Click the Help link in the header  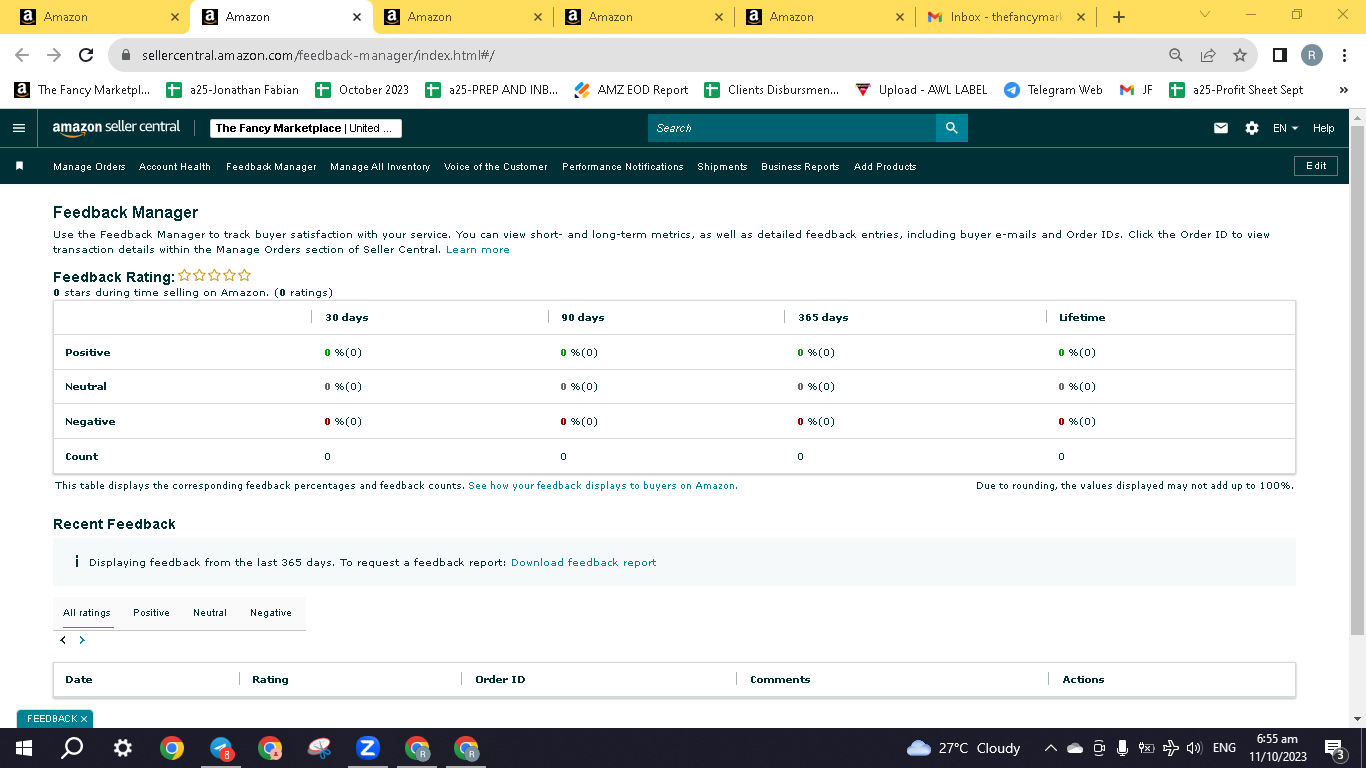[x=1324, y=128]
